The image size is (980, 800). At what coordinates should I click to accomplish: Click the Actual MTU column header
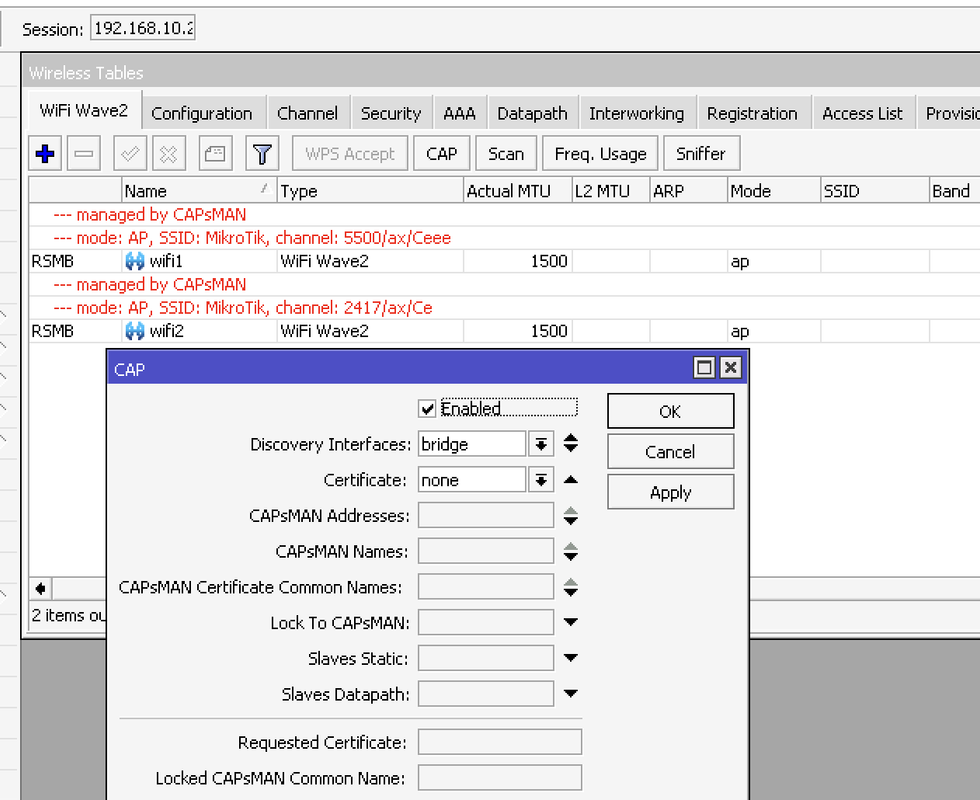[x=518, y=191]
